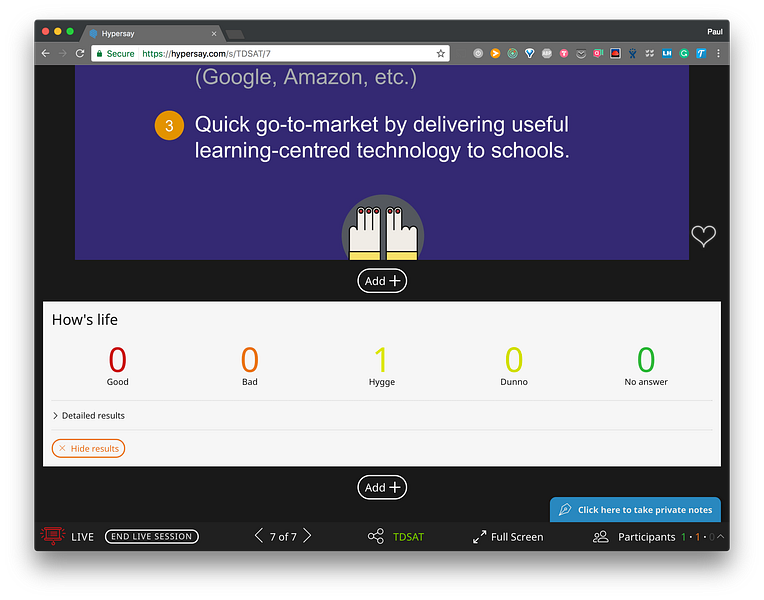The image size is (764, 600).
Task: Click the Full Screen label
Action: point(517,537)
